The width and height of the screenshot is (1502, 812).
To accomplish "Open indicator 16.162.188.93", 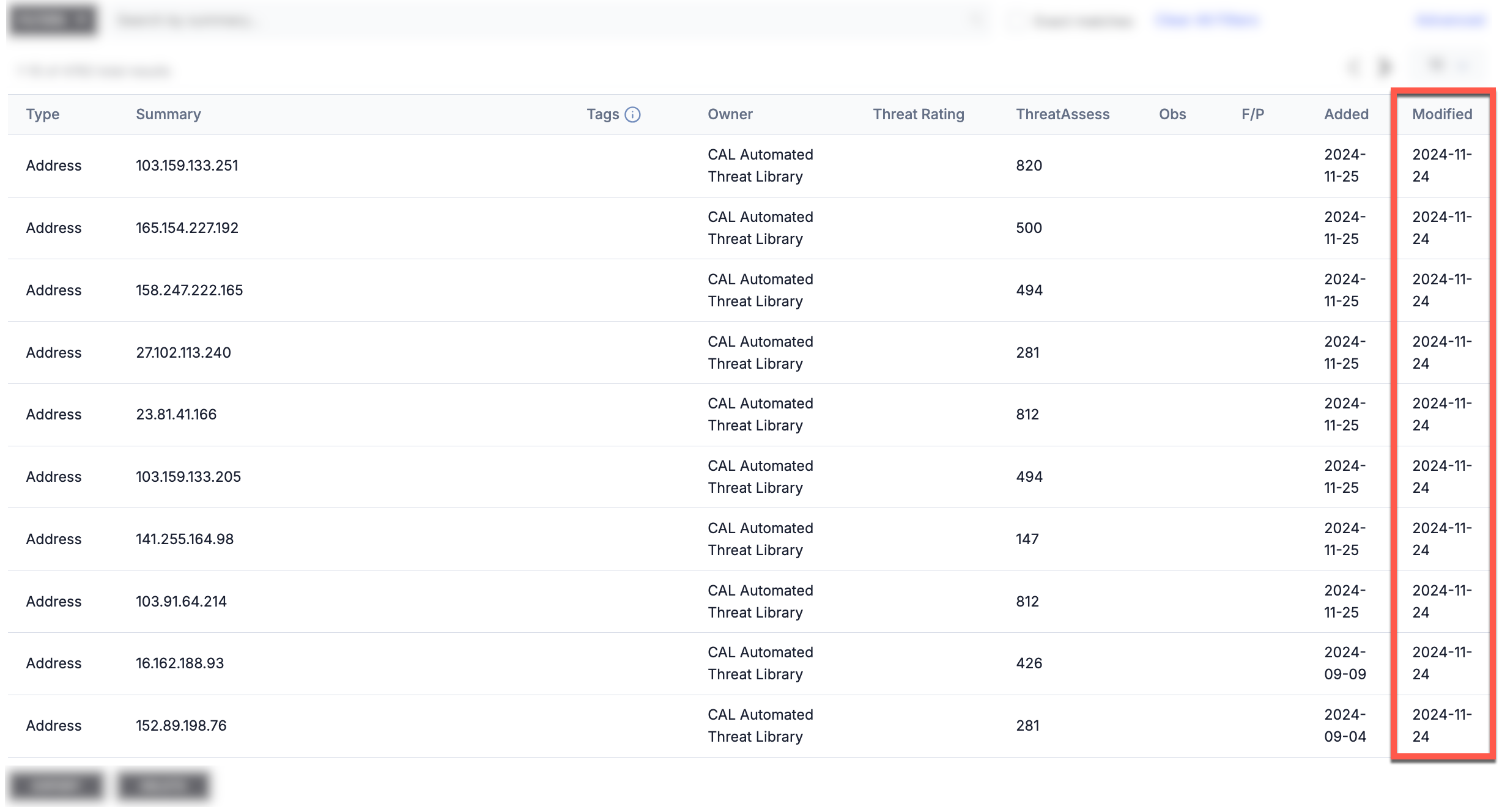I will click(180, 663).
